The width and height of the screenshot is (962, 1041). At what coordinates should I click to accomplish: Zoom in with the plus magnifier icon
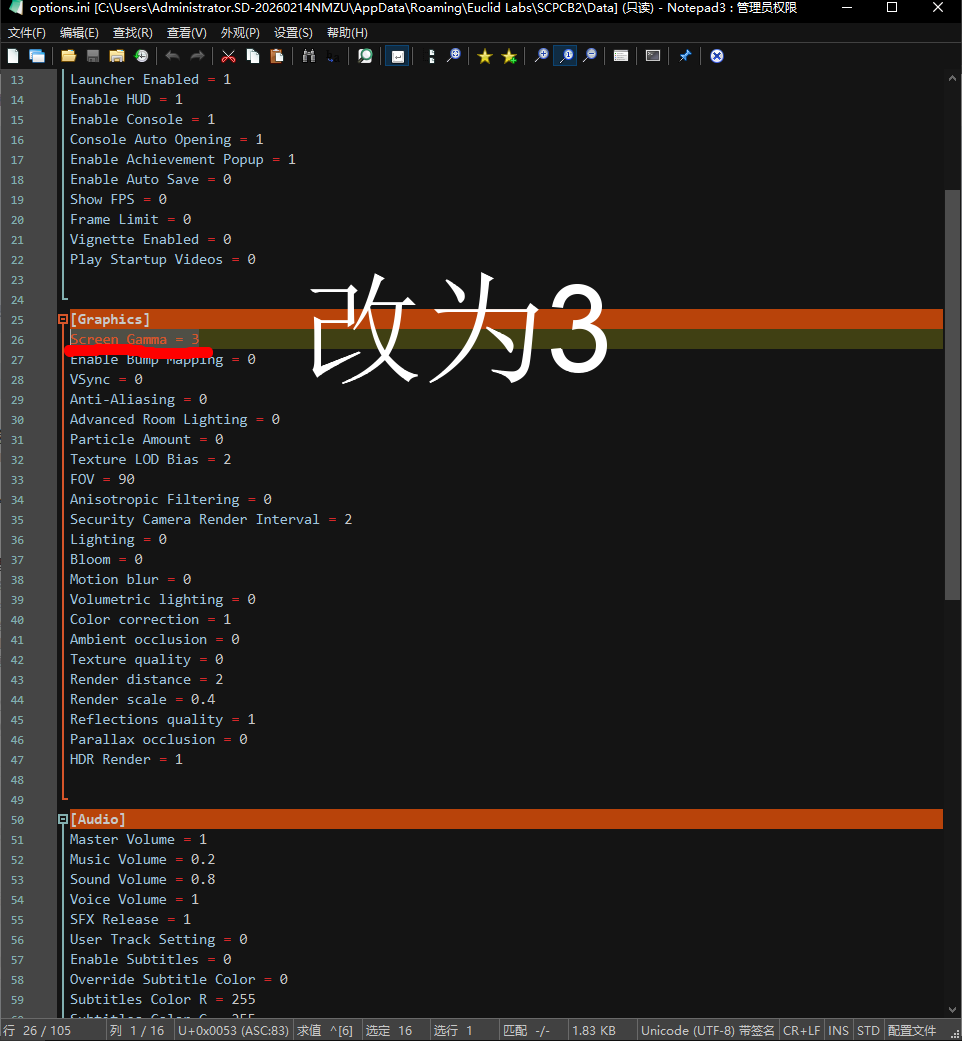click(x=542, y=56)
